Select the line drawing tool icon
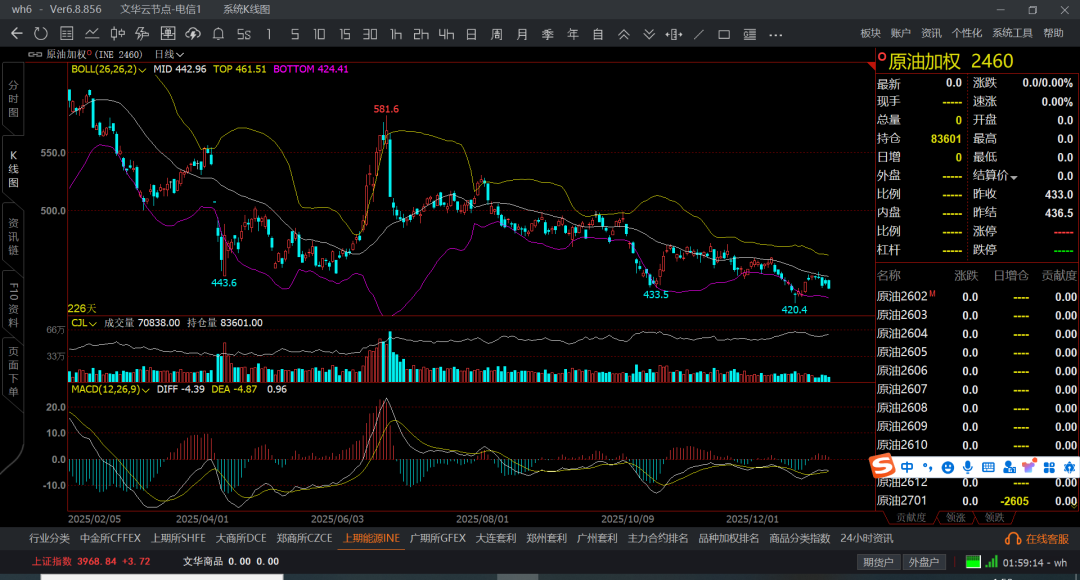This screenshot has height=580, width=1080. pyautogui.click(x=700, y=34)
